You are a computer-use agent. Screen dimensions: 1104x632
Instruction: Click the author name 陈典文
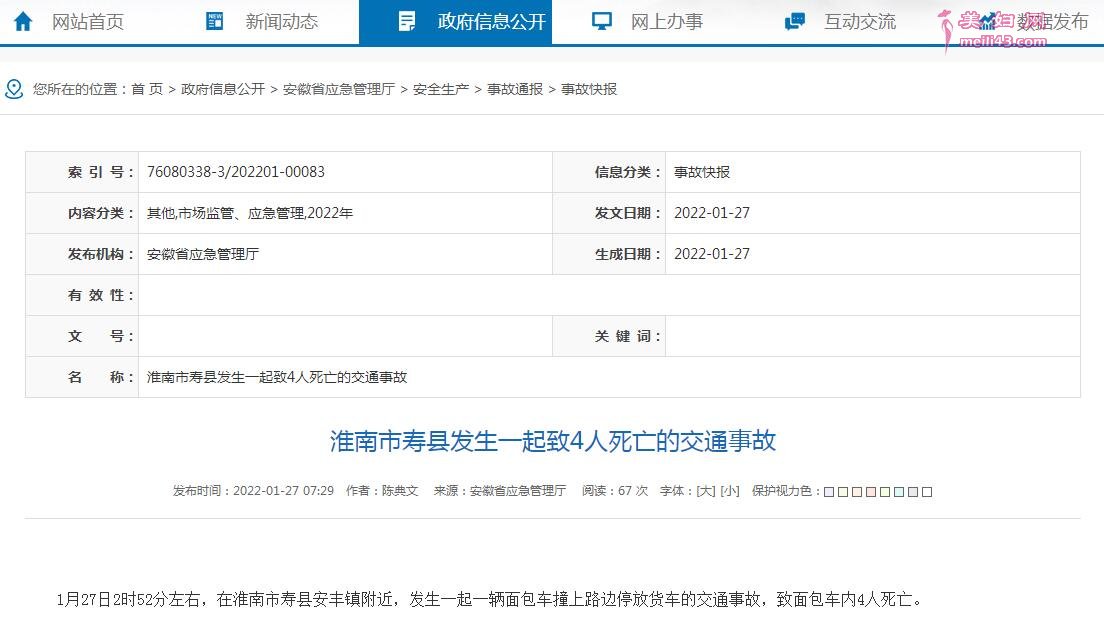pos(400,491)
